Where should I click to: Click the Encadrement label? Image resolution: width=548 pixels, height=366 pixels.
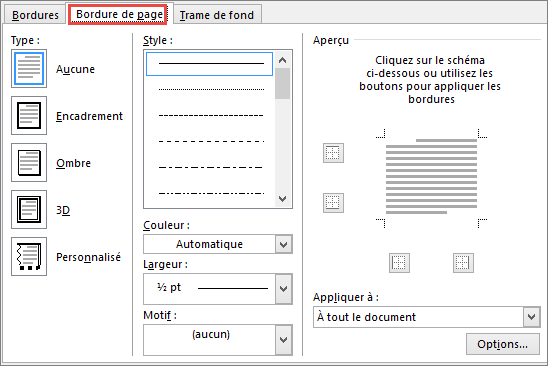[89, 116]
